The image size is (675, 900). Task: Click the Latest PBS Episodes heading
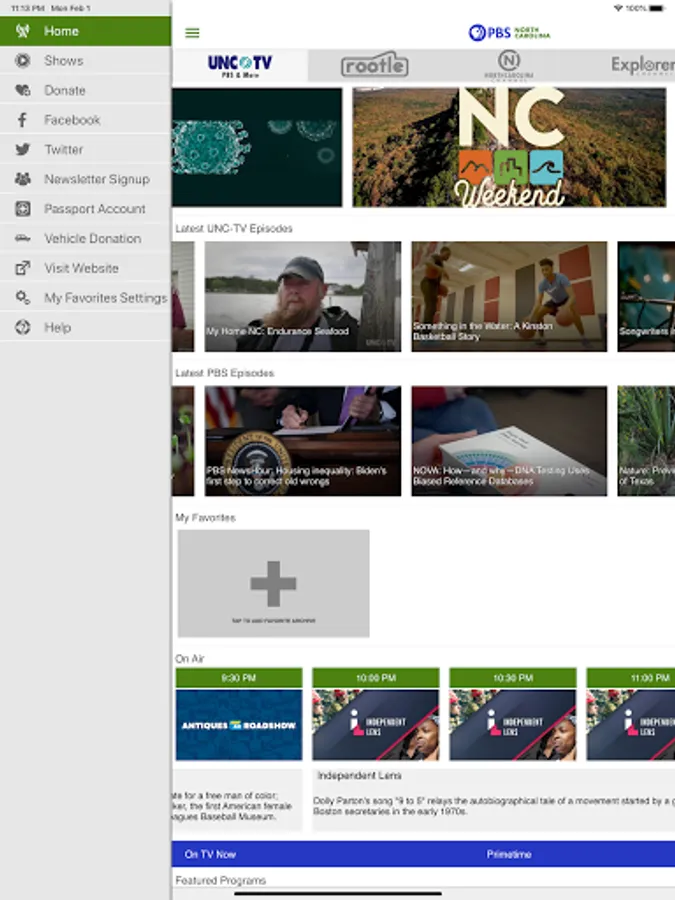(224, 373)
